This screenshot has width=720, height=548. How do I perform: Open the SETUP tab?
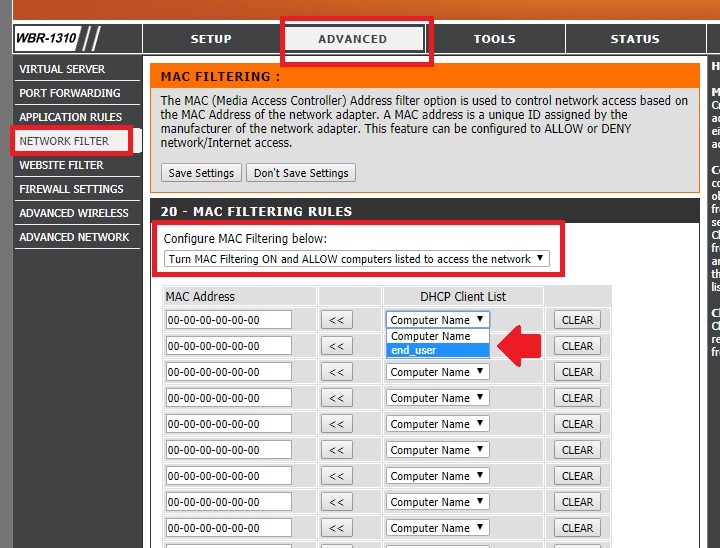point(211,39)
